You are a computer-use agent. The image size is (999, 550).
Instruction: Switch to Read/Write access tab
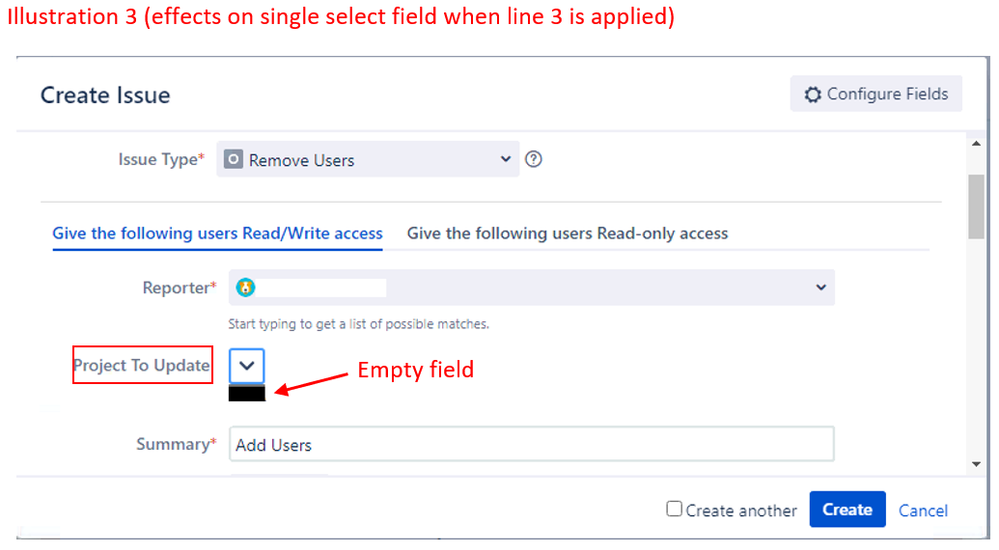click(217, 233)
